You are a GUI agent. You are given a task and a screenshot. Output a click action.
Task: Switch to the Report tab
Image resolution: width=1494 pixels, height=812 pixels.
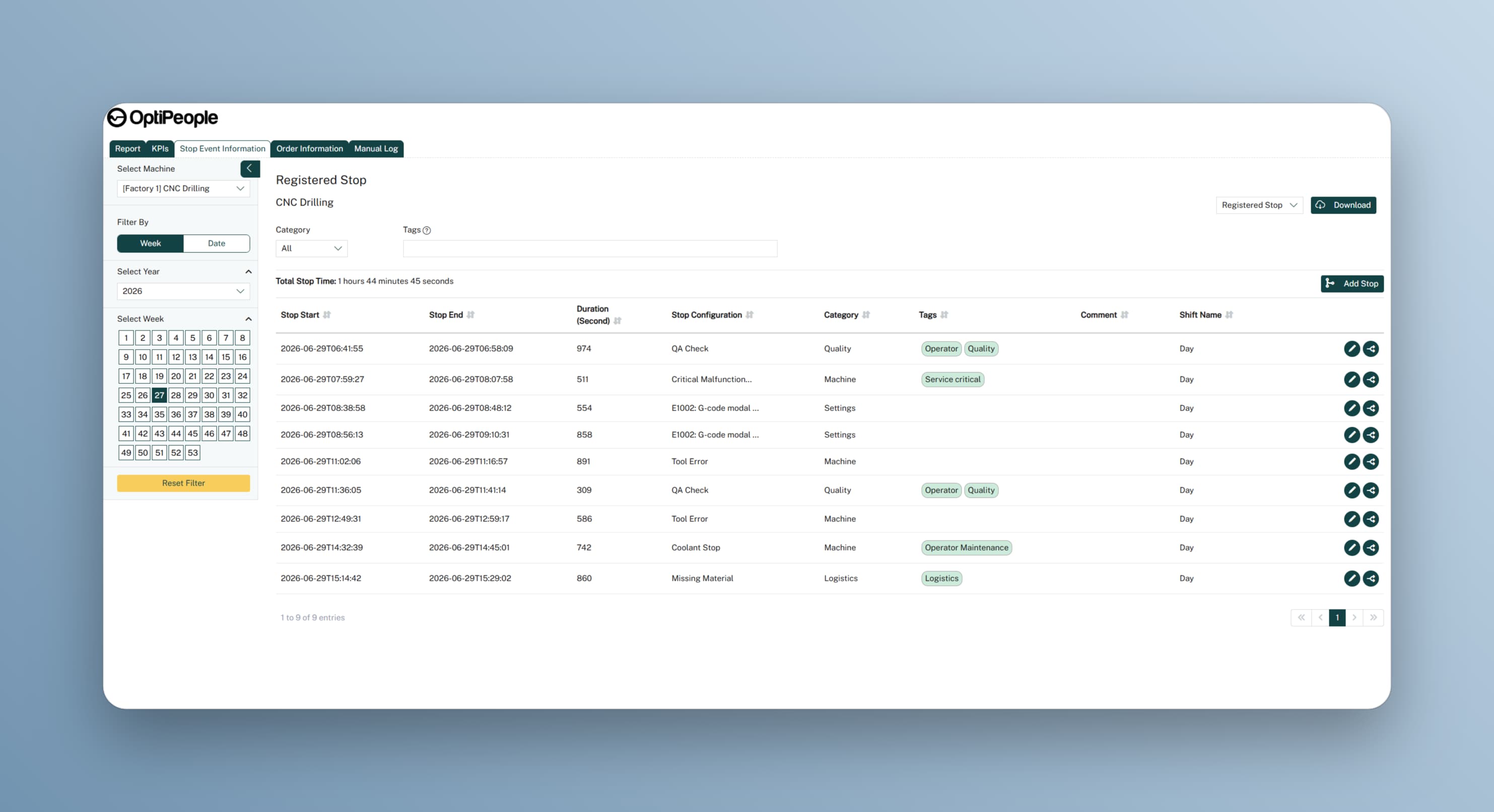pos(127,149)
